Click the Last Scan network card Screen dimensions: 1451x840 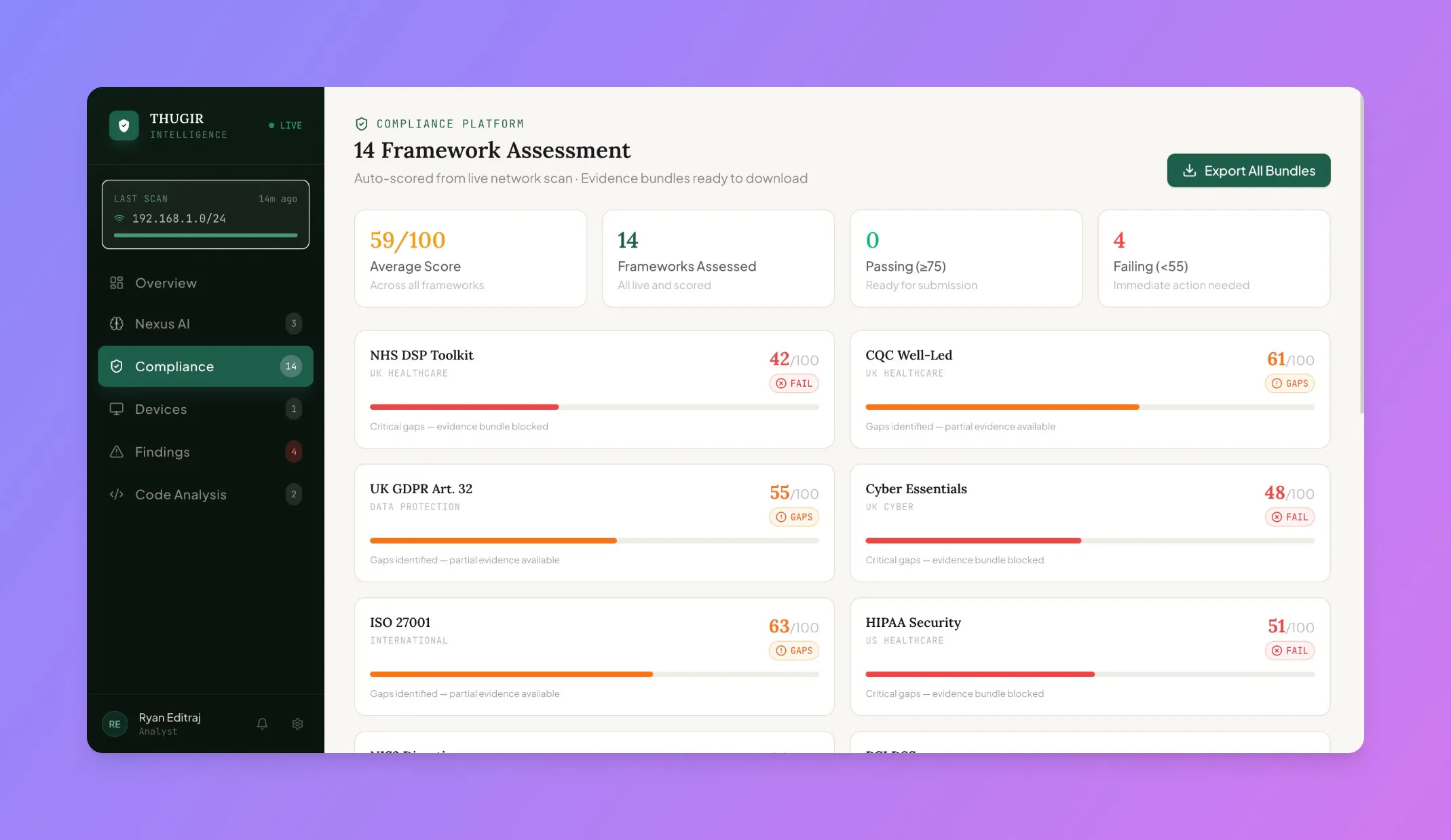pyautogui.click(x=206, y=214)
